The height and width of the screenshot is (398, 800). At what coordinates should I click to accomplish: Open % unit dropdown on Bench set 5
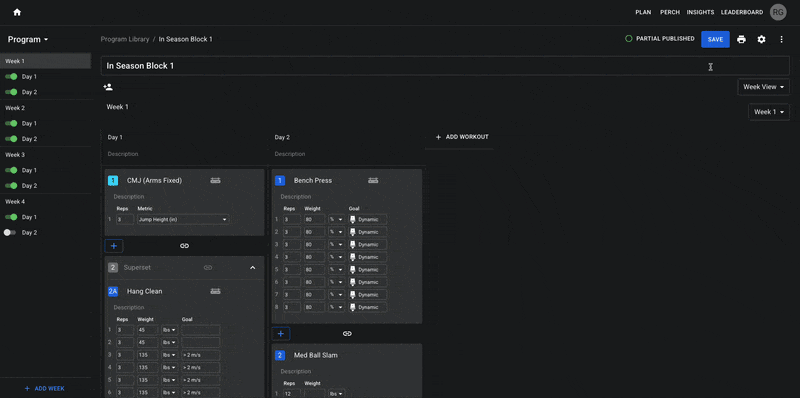pos(336,269)
